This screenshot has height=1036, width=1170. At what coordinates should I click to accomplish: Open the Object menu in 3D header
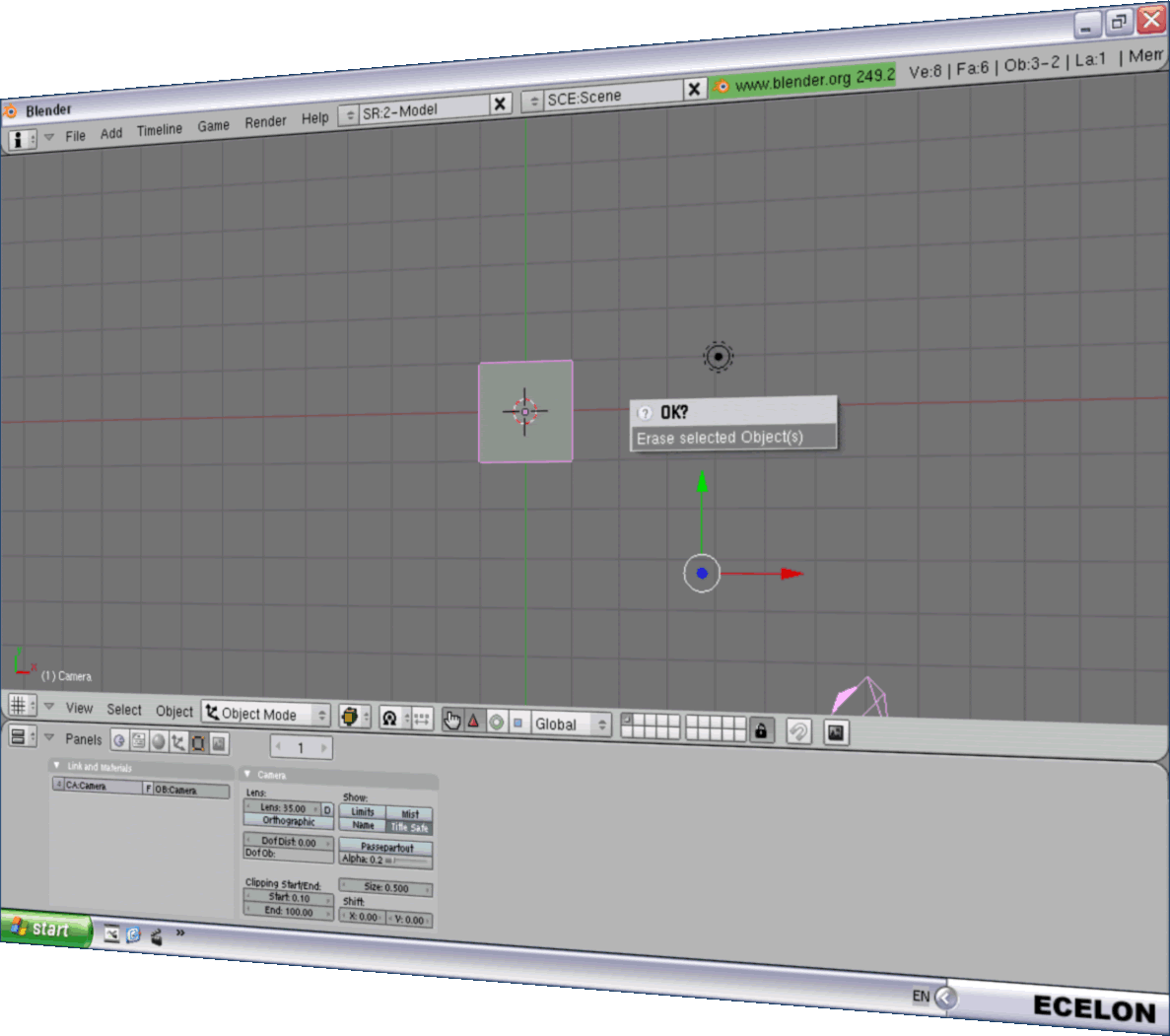coord(174,712)
